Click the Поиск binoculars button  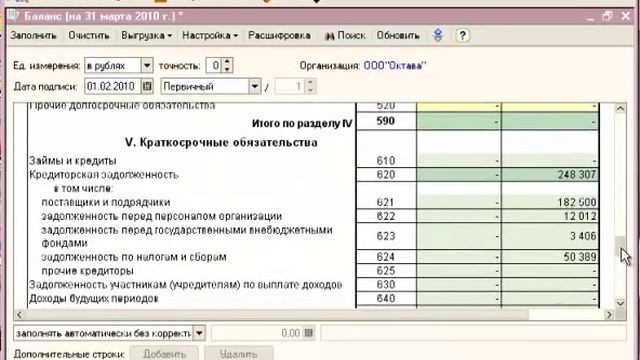click(345, 36)
